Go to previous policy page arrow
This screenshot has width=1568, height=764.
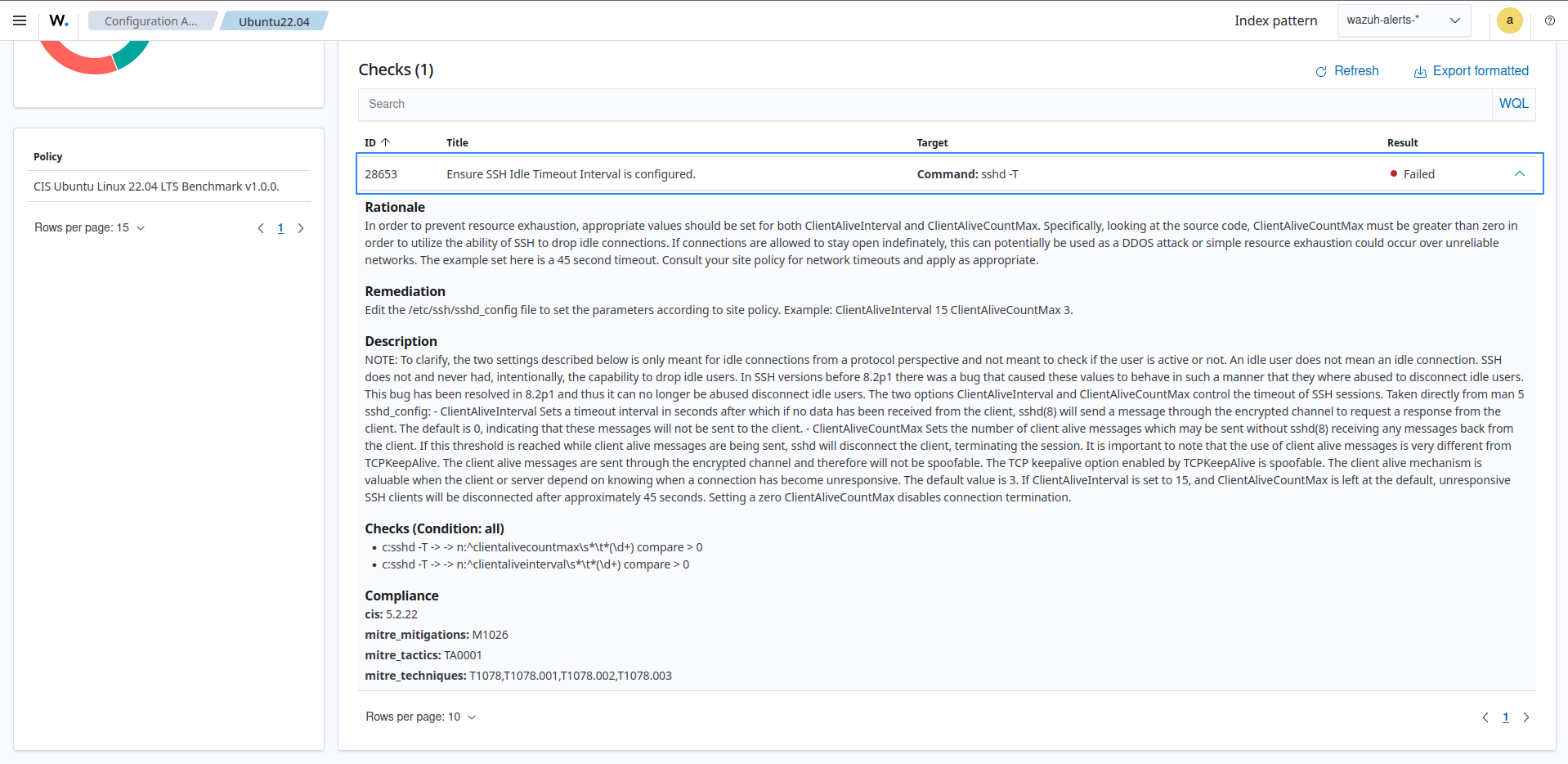coord(261,228)
